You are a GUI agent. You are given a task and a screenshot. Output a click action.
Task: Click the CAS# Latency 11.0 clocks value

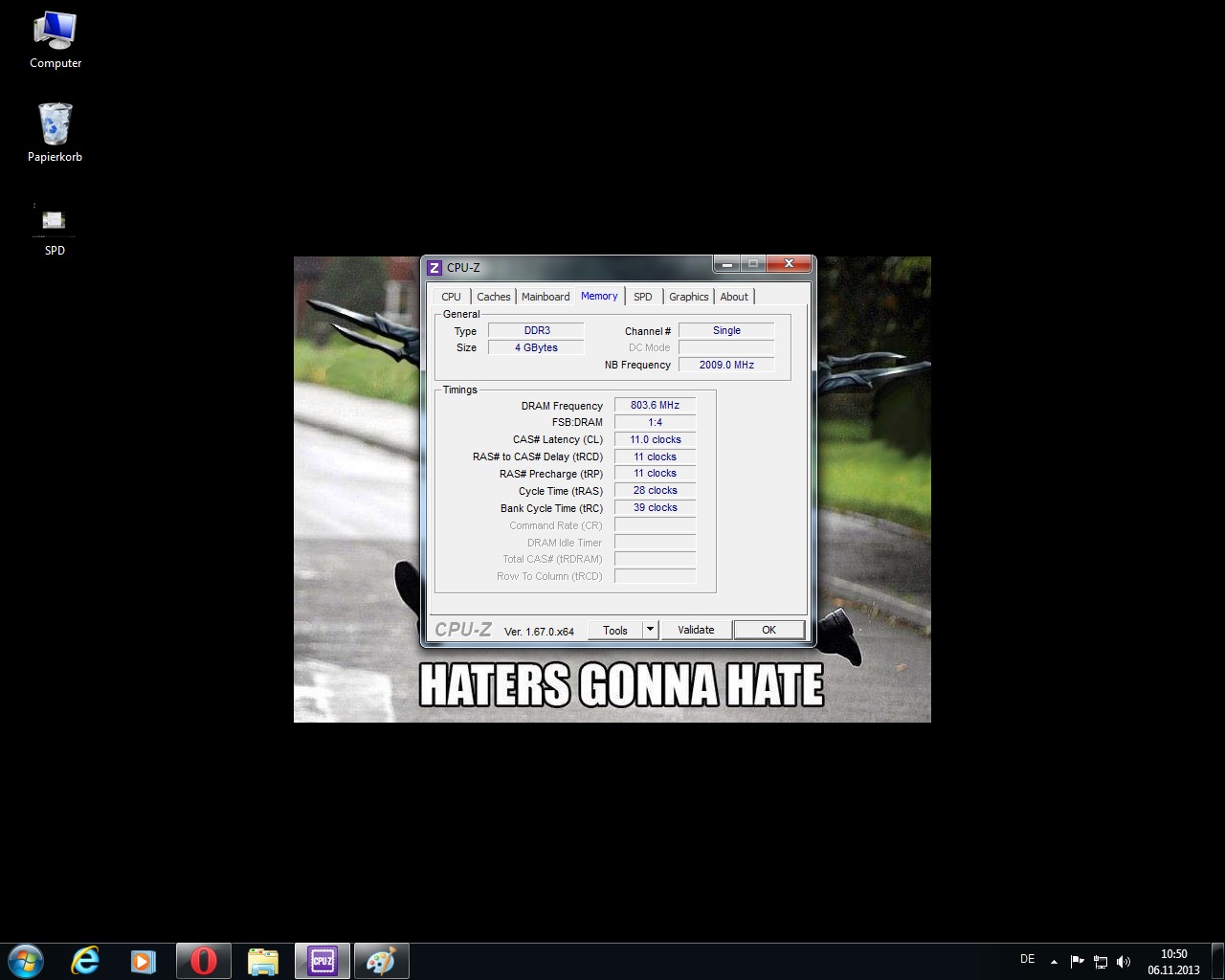pyautogui.click(x=655, y=439)
